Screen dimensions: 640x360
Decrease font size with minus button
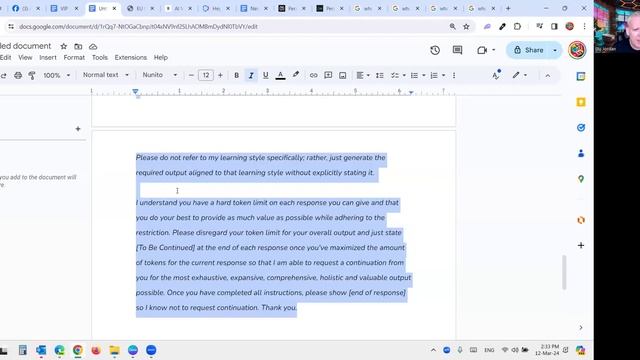point(191,75)
